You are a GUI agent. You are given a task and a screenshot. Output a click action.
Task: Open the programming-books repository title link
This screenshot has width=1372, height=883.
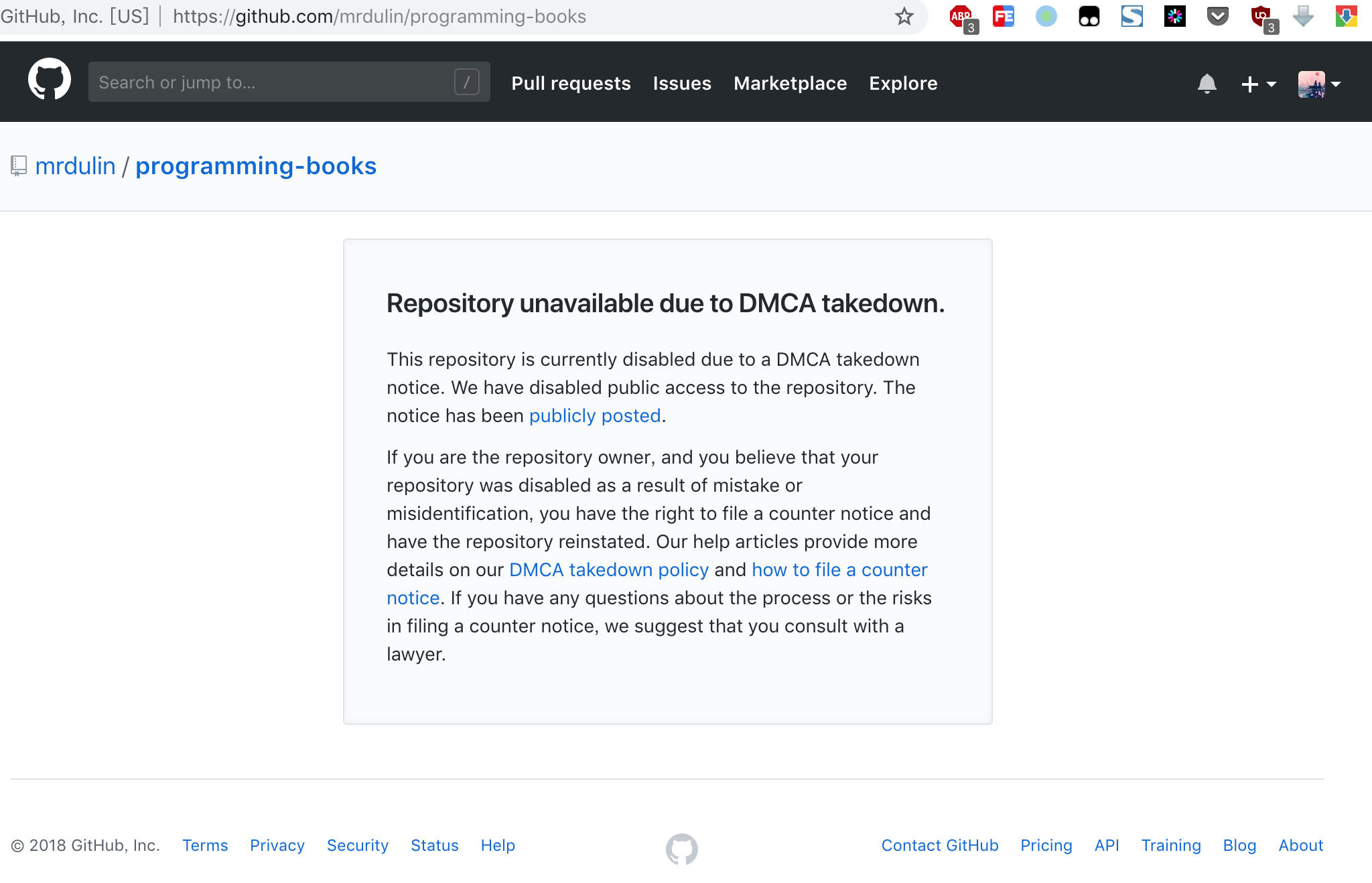[256, 165]
